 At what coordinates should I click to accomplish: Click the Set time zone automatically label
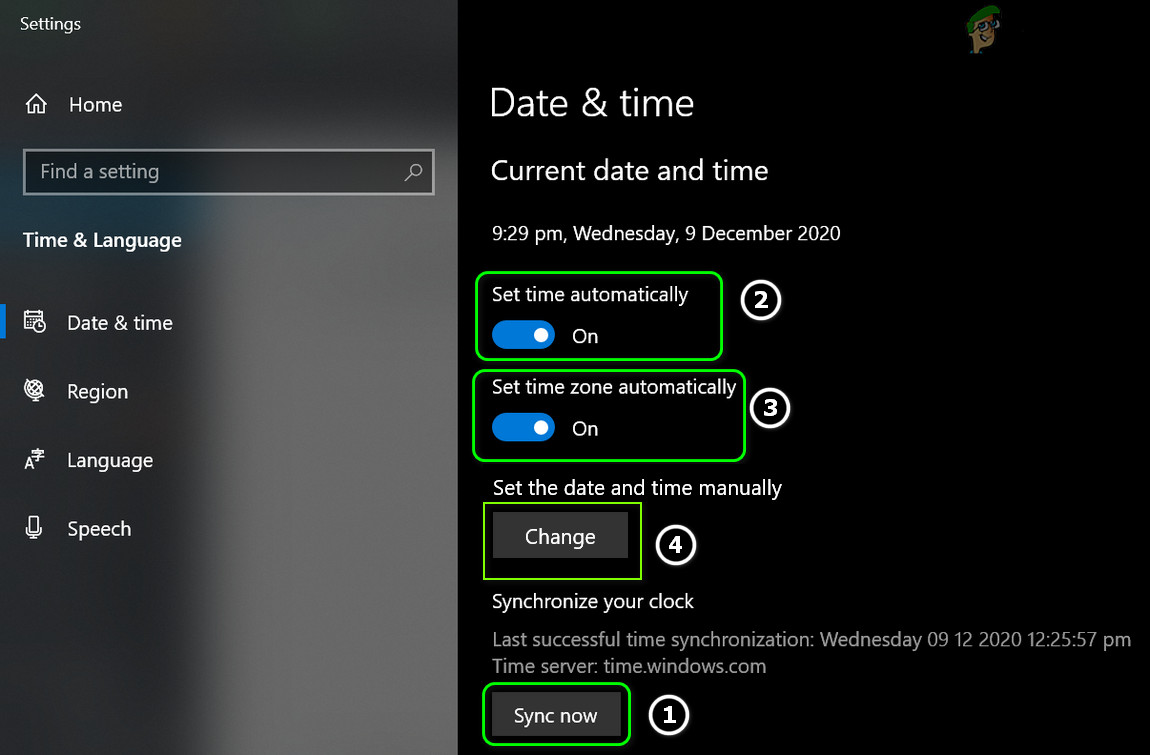(x=614, y=387)
